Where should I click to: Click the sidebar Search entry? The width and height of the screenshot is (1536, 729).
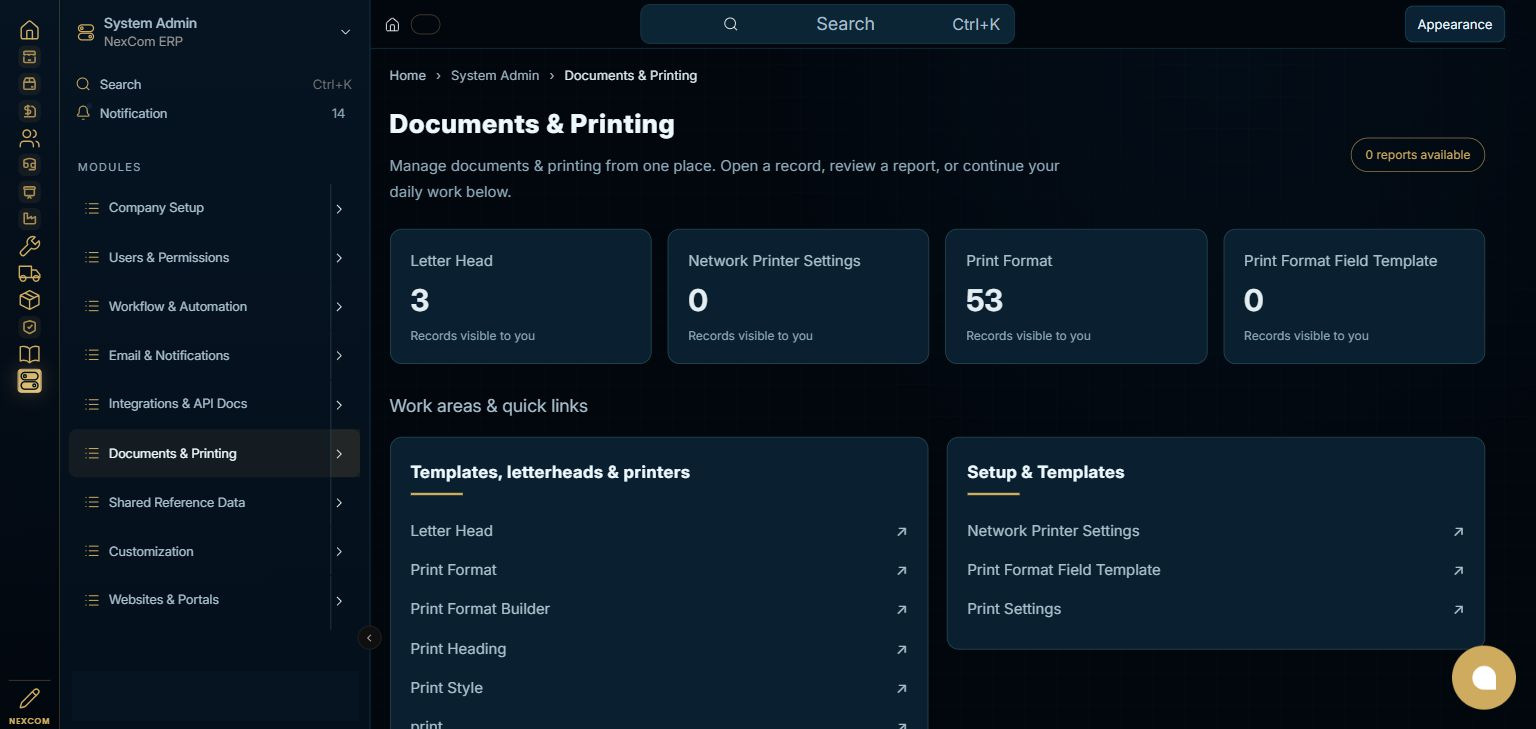214,84
